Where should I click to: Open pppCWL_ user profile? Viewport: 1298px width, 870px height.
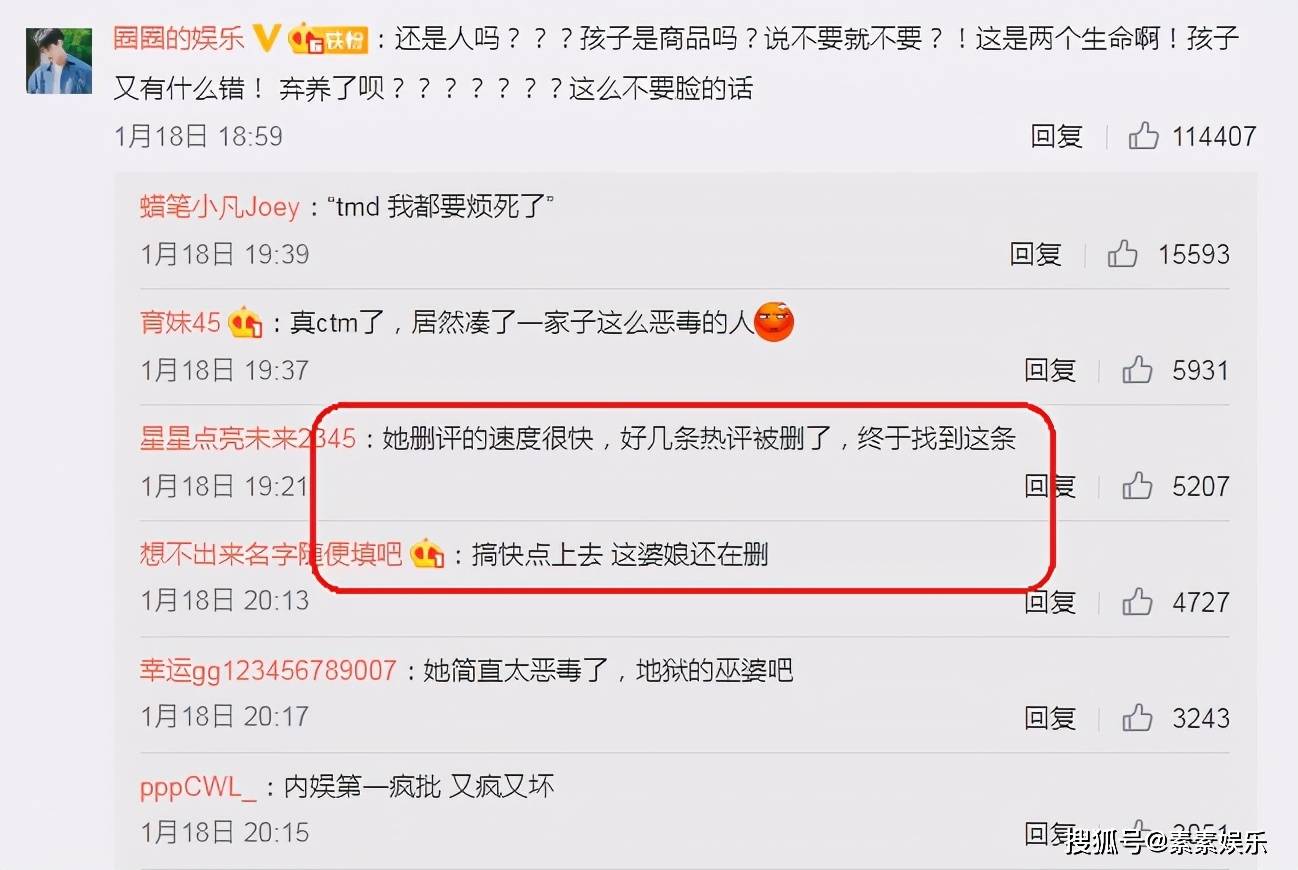198,787
